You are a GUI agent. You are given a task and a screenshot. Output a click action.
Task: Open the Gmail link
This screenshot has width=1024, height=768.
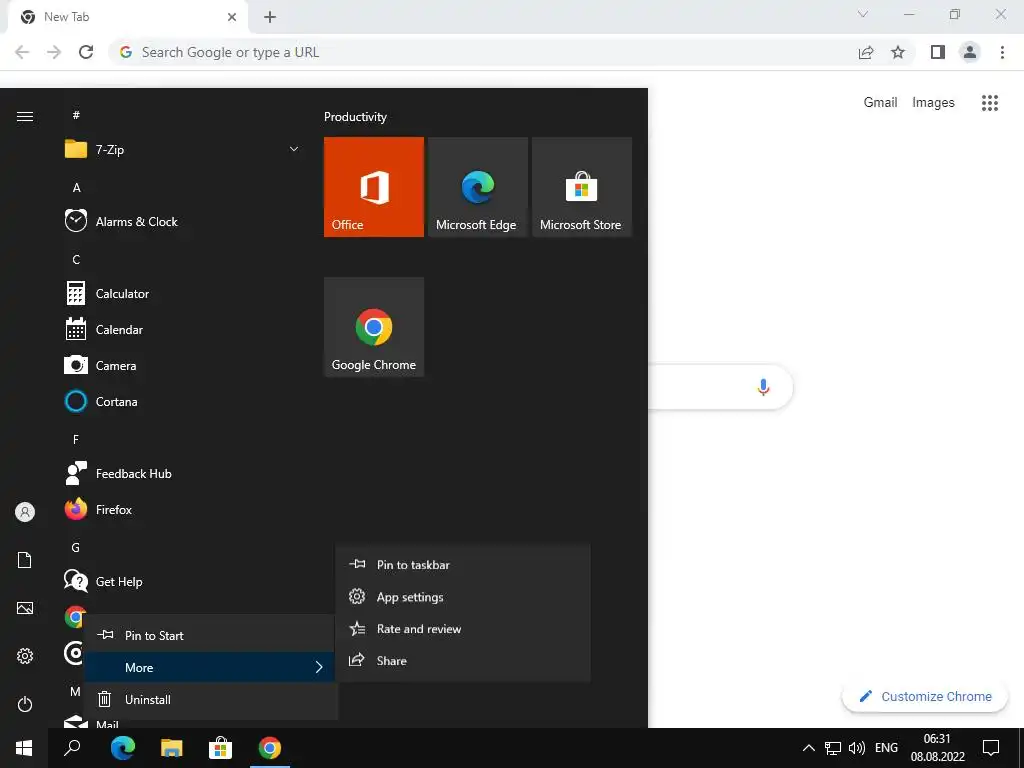click(880, 103)
